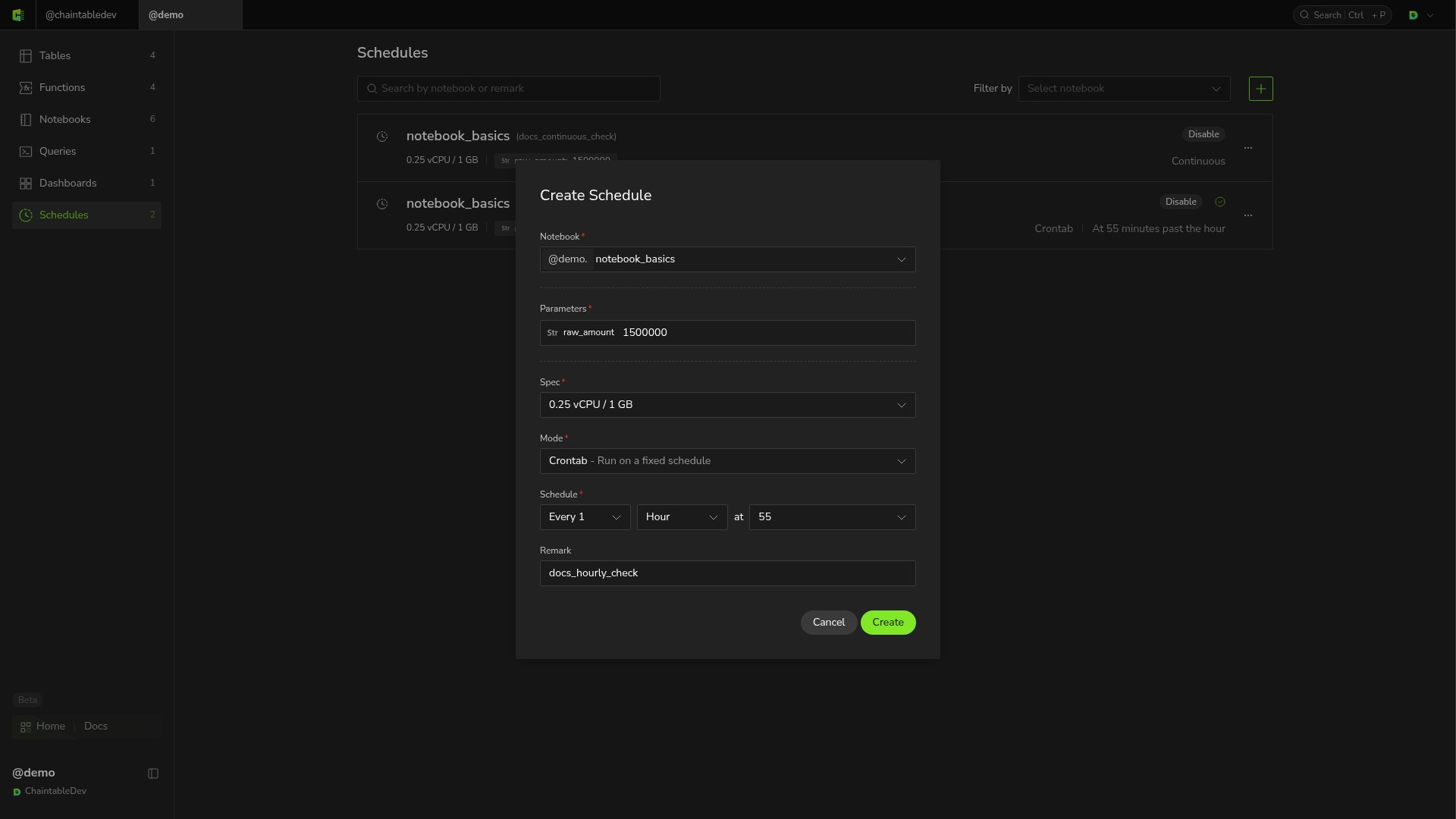Screen dimensions: 1456x819
Task: Click the add schedule plus icon
Action: (x=1261, y=89)
